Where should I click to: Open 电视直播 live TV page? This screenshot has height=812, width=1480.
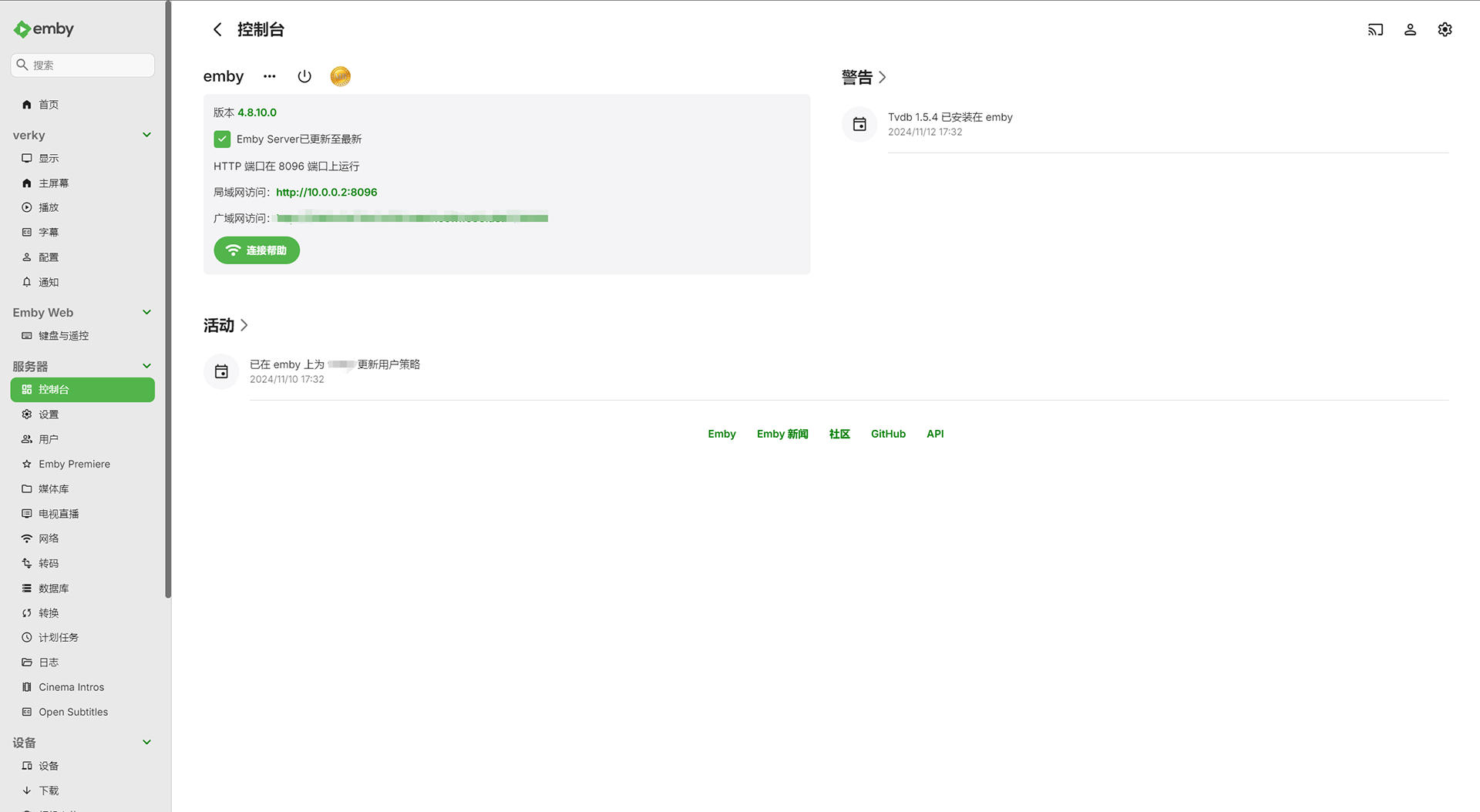click(82, 514)
